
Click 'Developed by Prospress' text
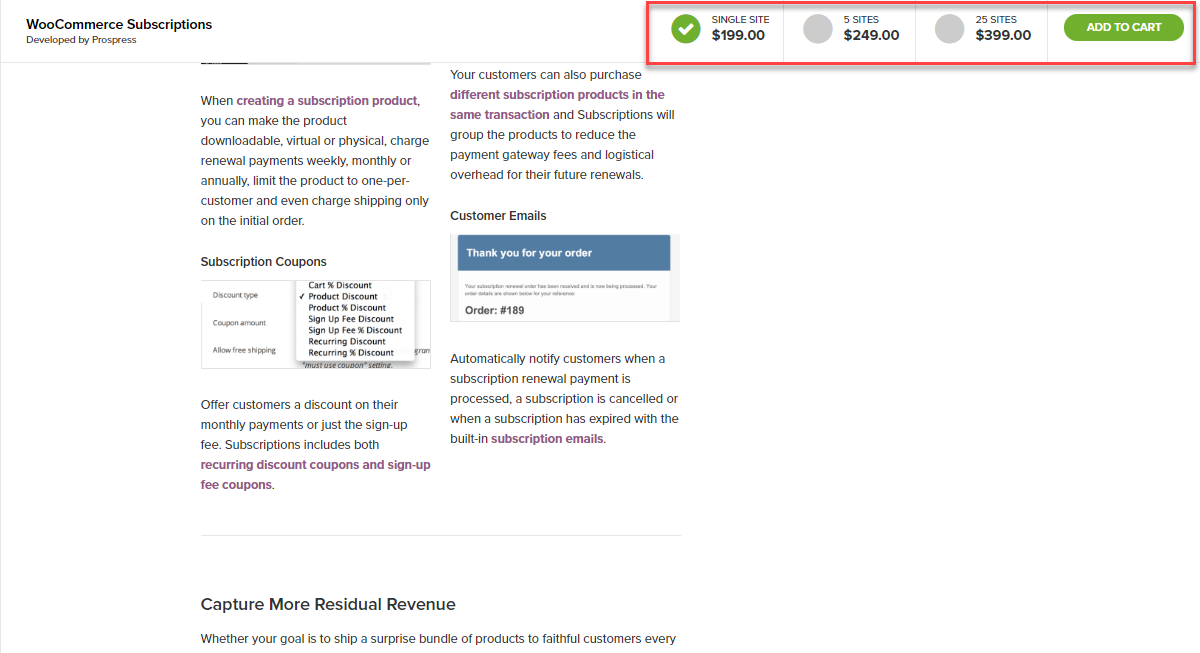[x=81, y=40]
